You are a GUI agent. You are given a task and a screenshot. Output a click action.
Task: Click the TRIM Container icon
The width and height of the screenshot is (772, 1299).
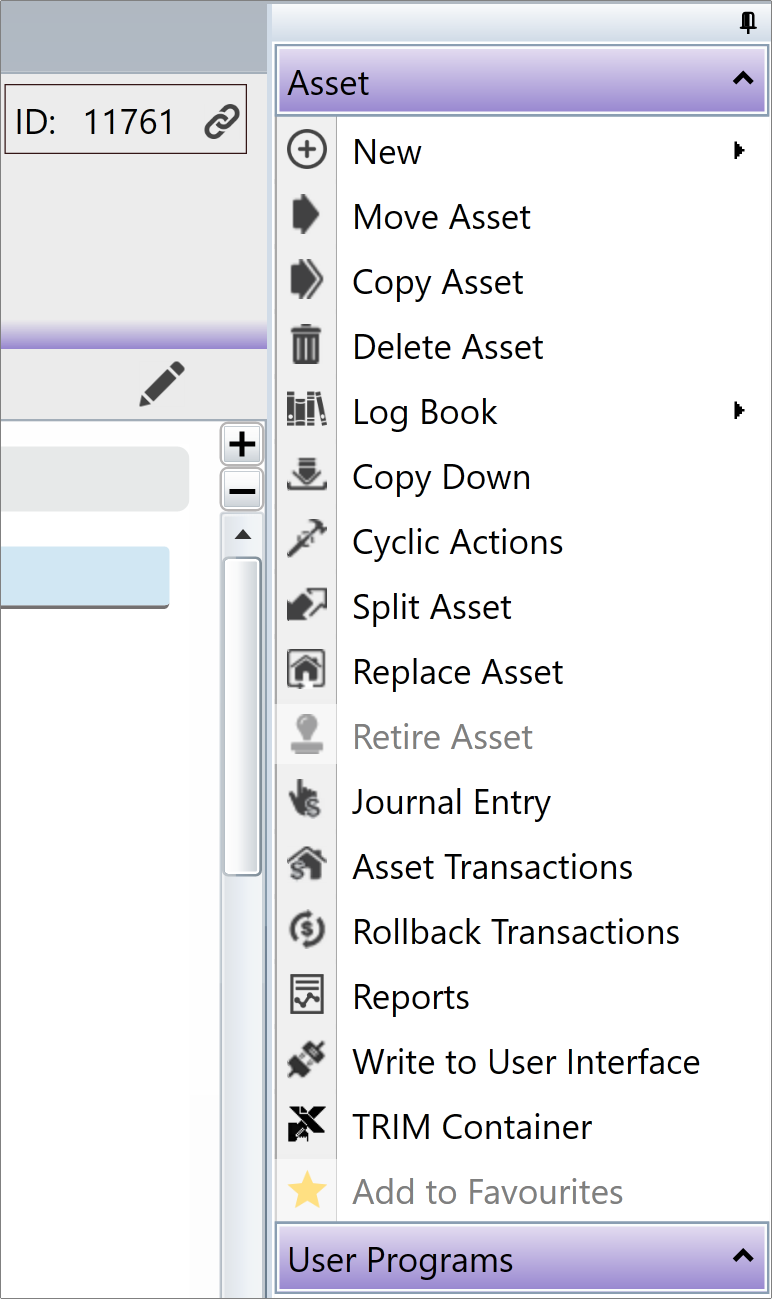pos(306,1126)
